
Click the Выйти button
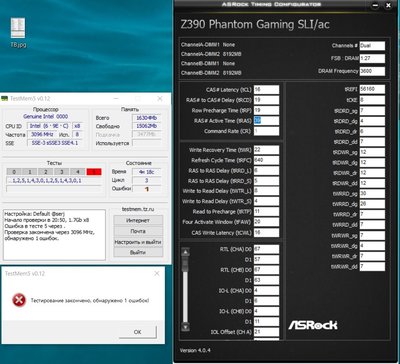point(138,252)
